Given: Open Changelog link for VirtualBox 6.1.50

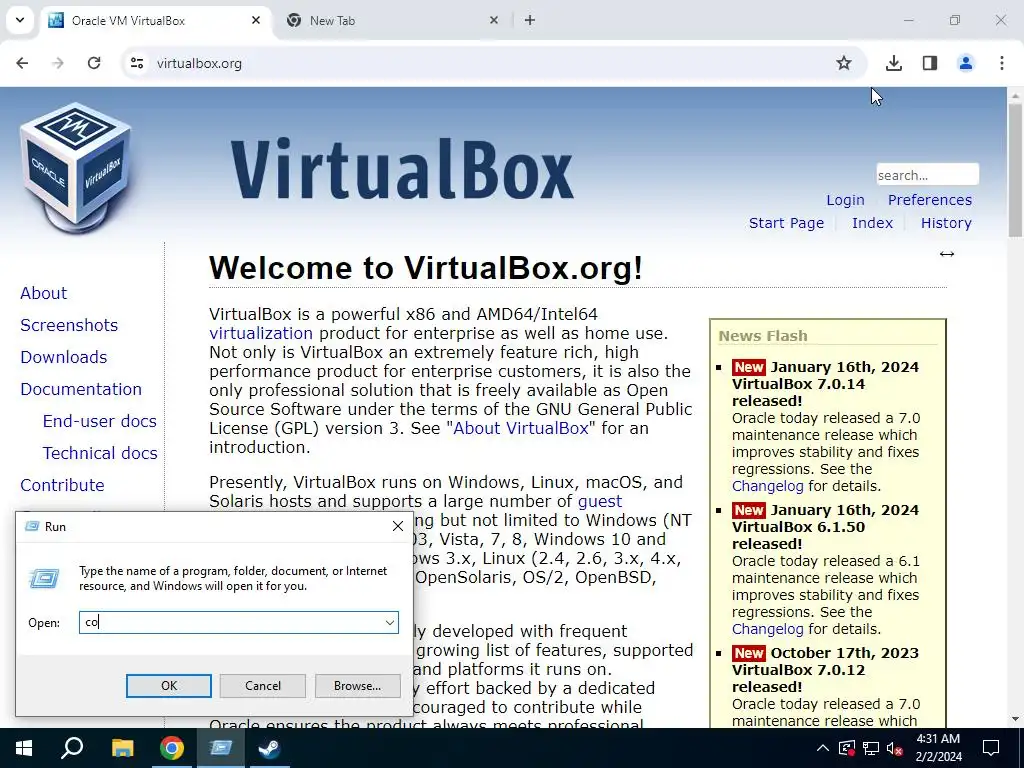Looking at the screenshot, I should (x=767, y=629).
